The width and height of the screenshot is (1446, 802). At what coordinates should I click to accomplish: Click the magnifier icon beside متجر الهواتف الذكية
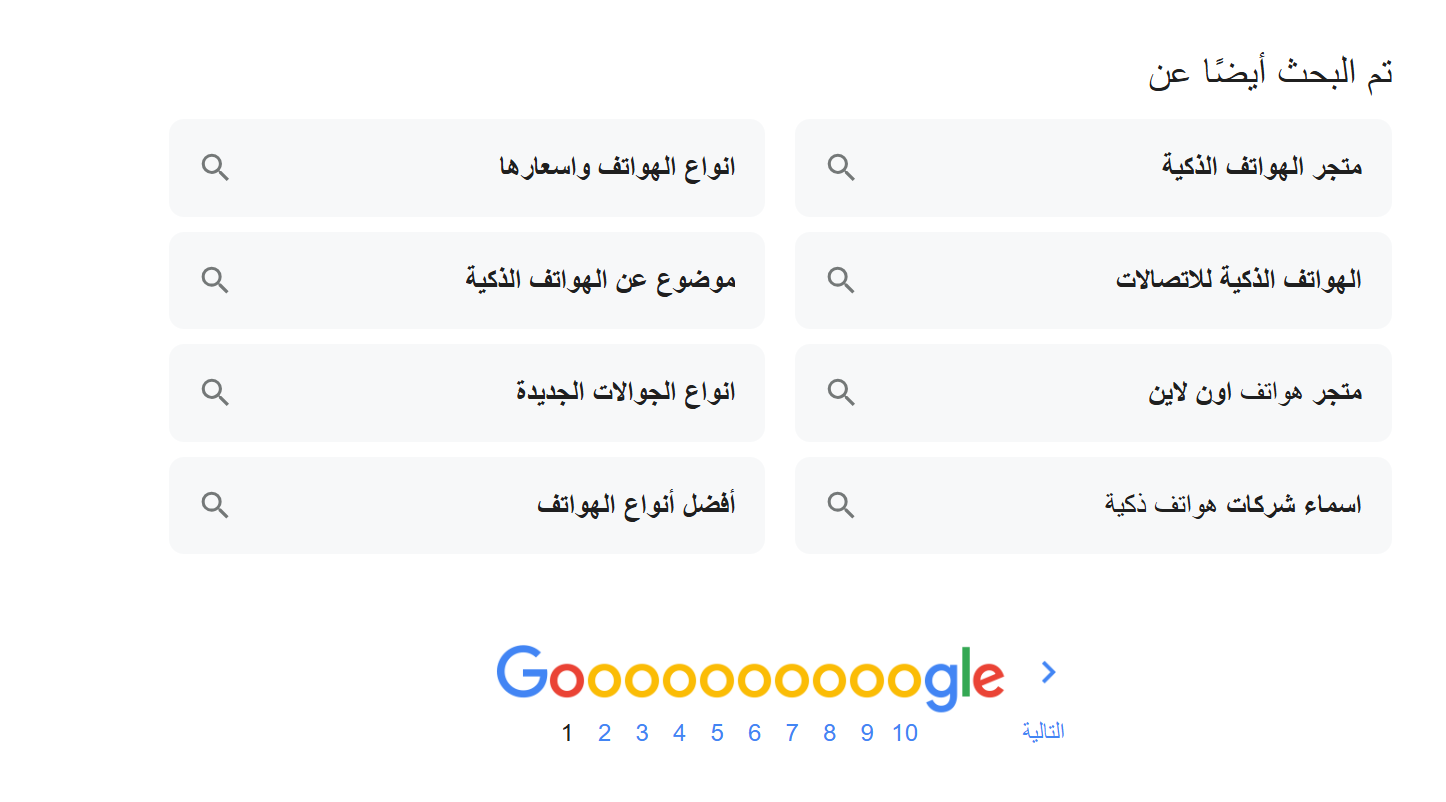(x=840, y=167)
